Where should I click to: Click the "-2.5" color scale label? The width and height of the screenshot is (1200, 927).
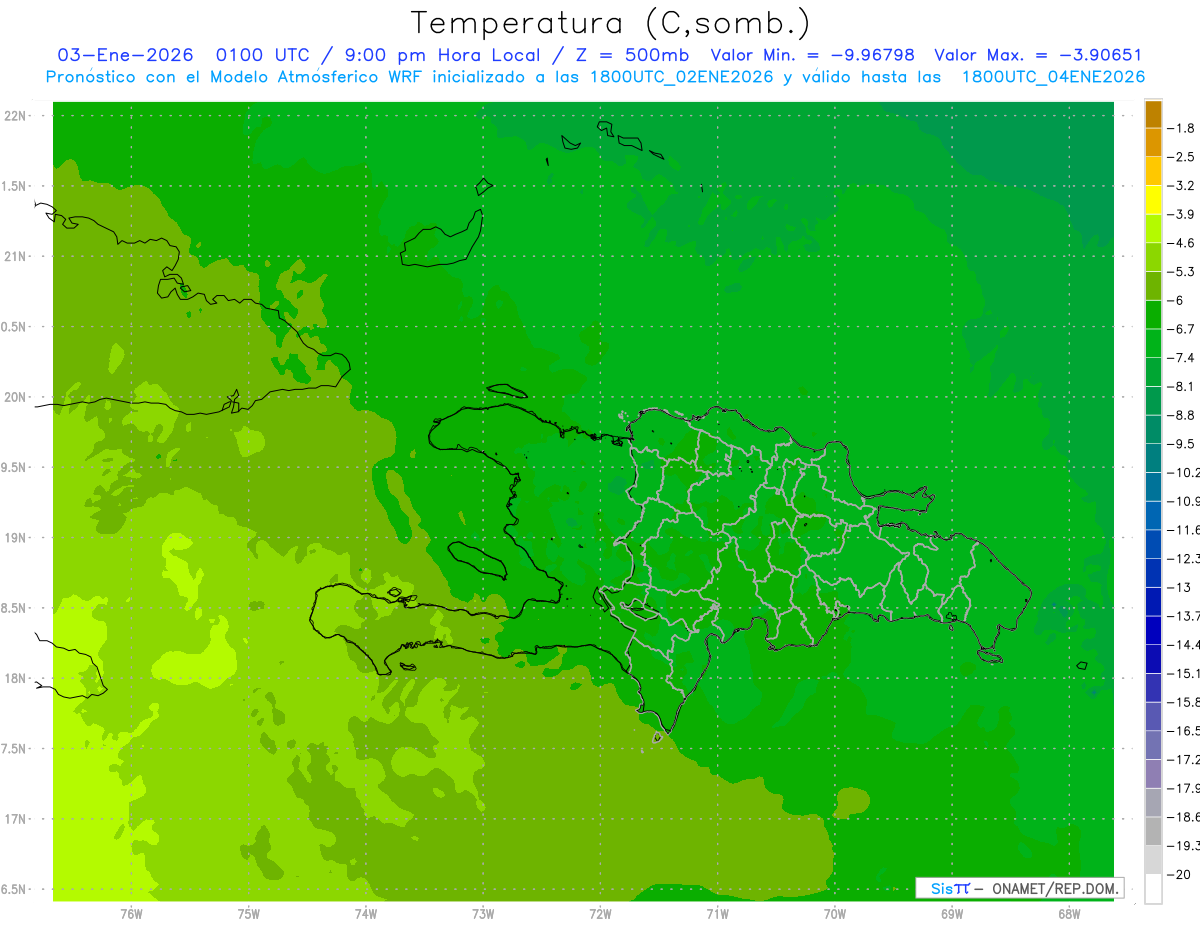1182,157
